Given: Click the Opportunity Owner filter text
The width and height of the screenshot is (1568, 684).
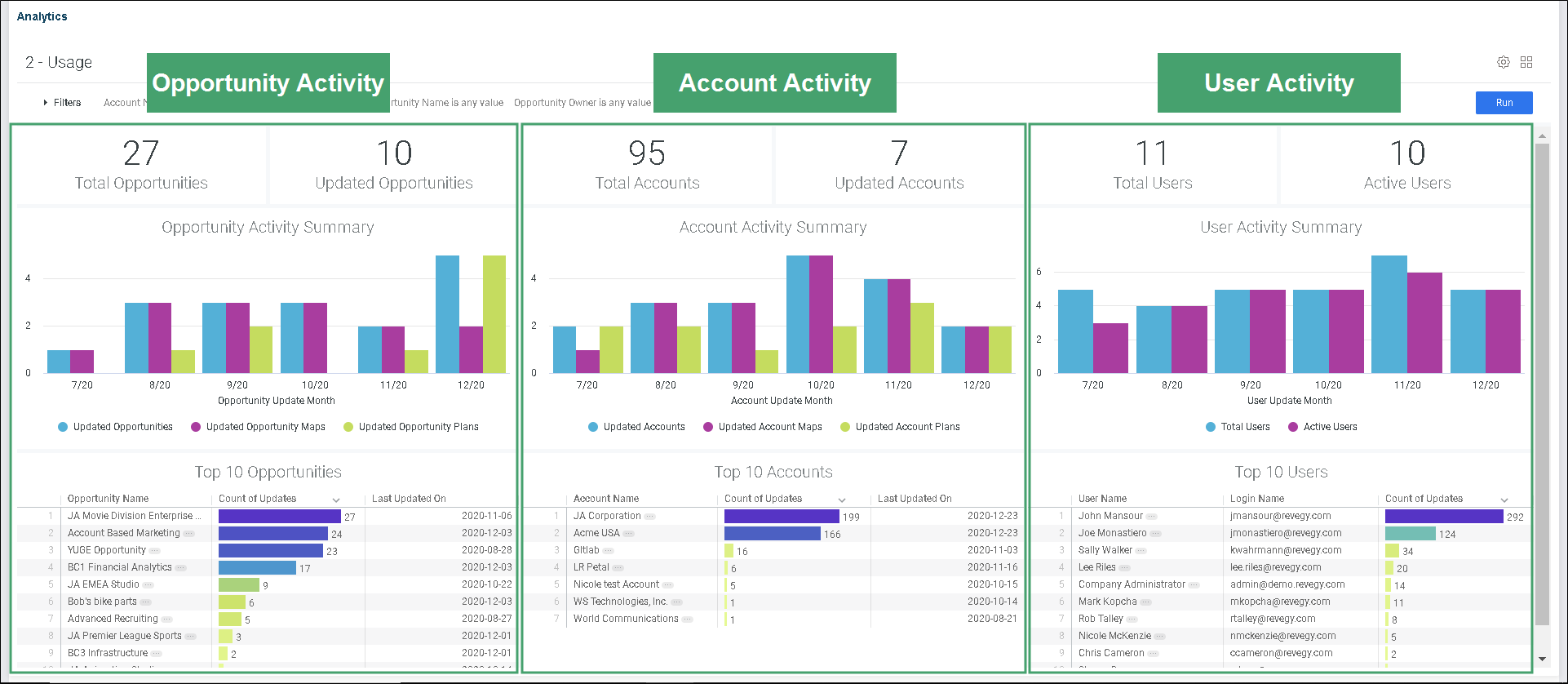Looking at the screenshot, I should (582, 103).
